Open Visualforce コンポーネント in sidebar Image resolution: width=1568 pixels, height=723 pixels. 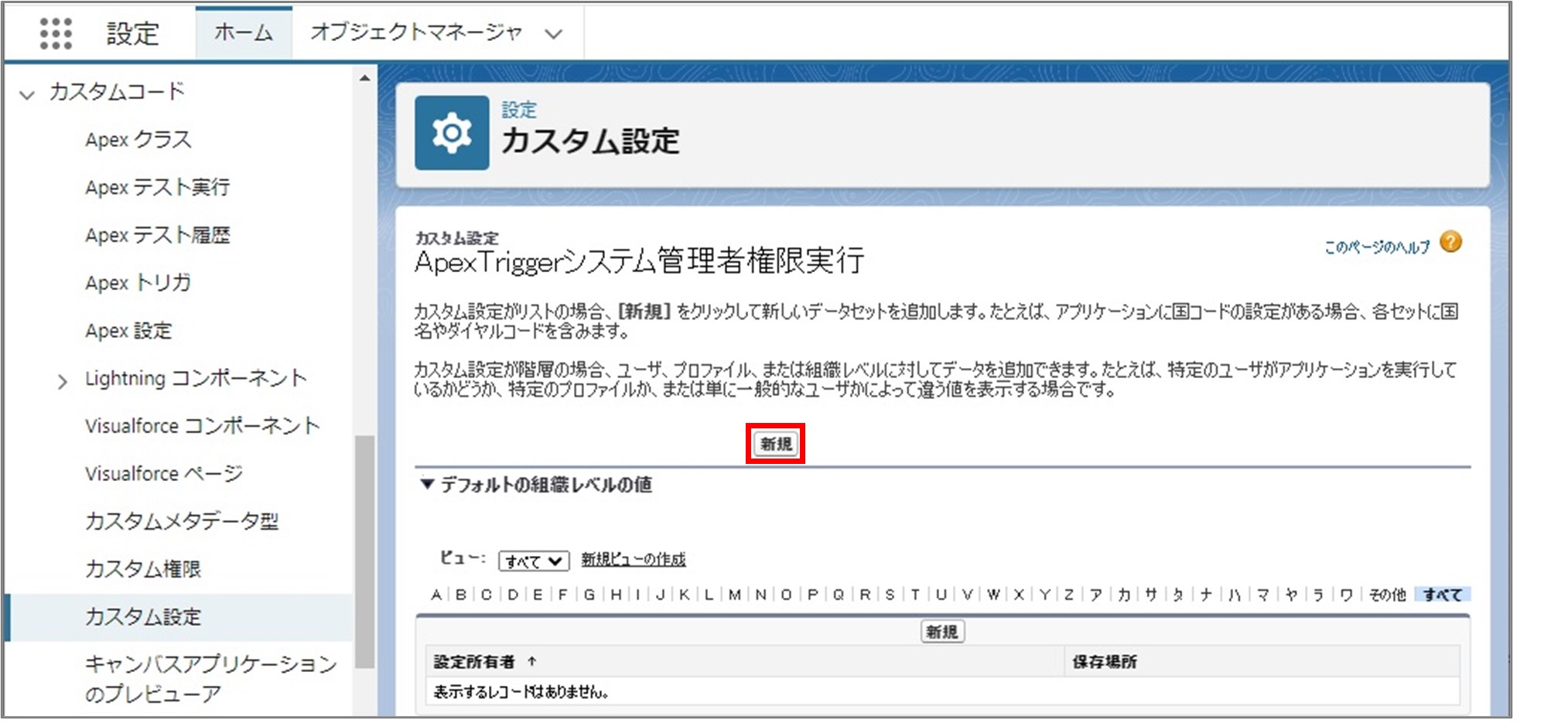202,426
